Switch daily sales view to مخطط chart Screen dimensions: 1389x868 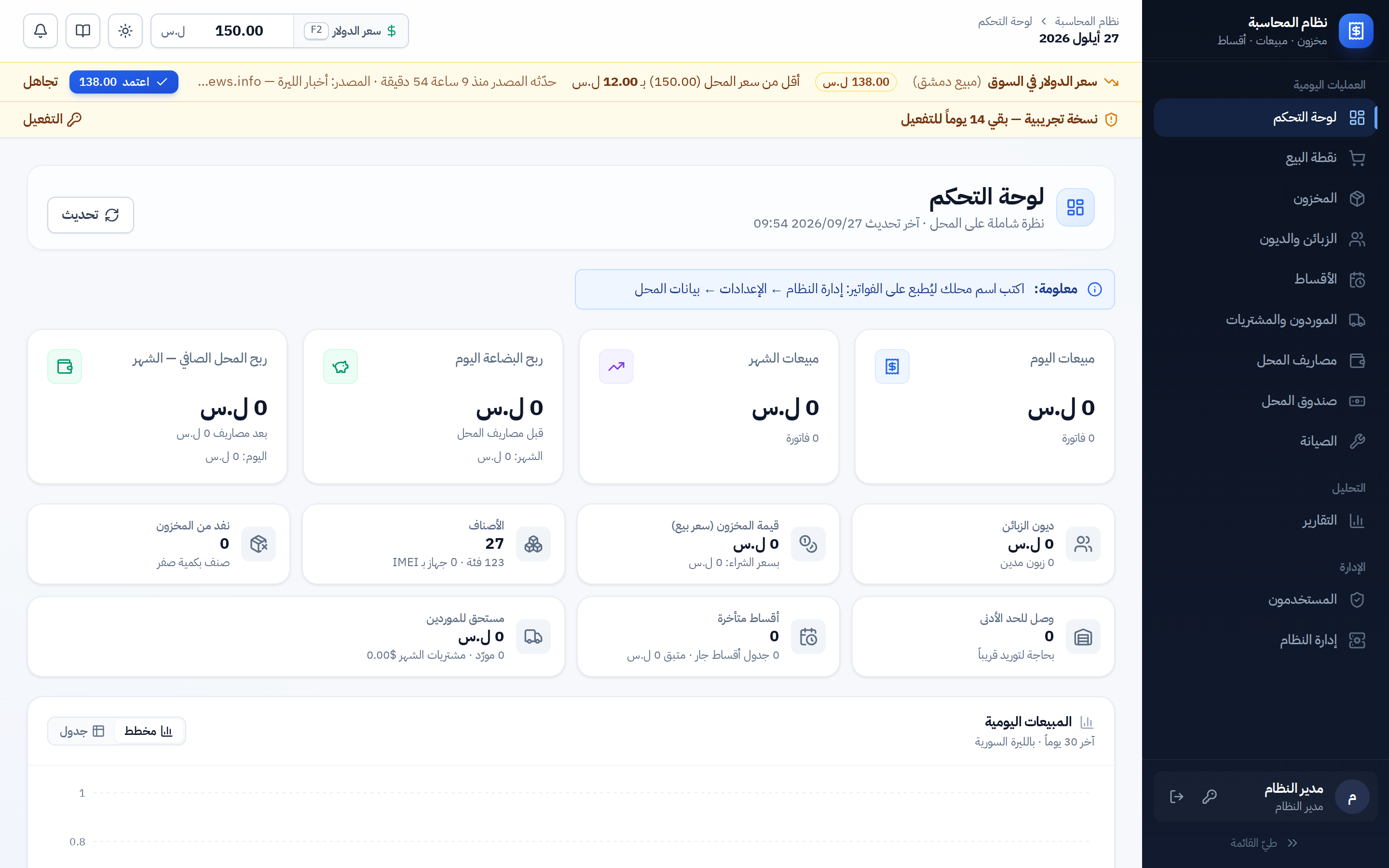click(149, 731)
